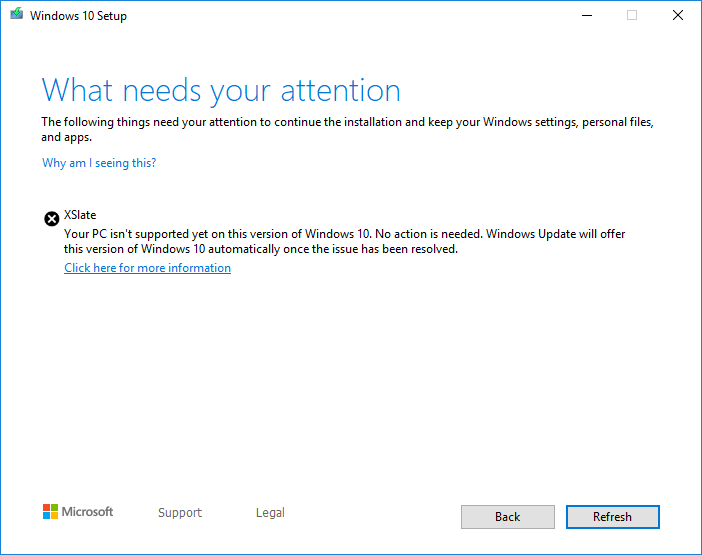Click the Microsoft logo
Viewport: 702px width, 555px height.
point(78,512)
